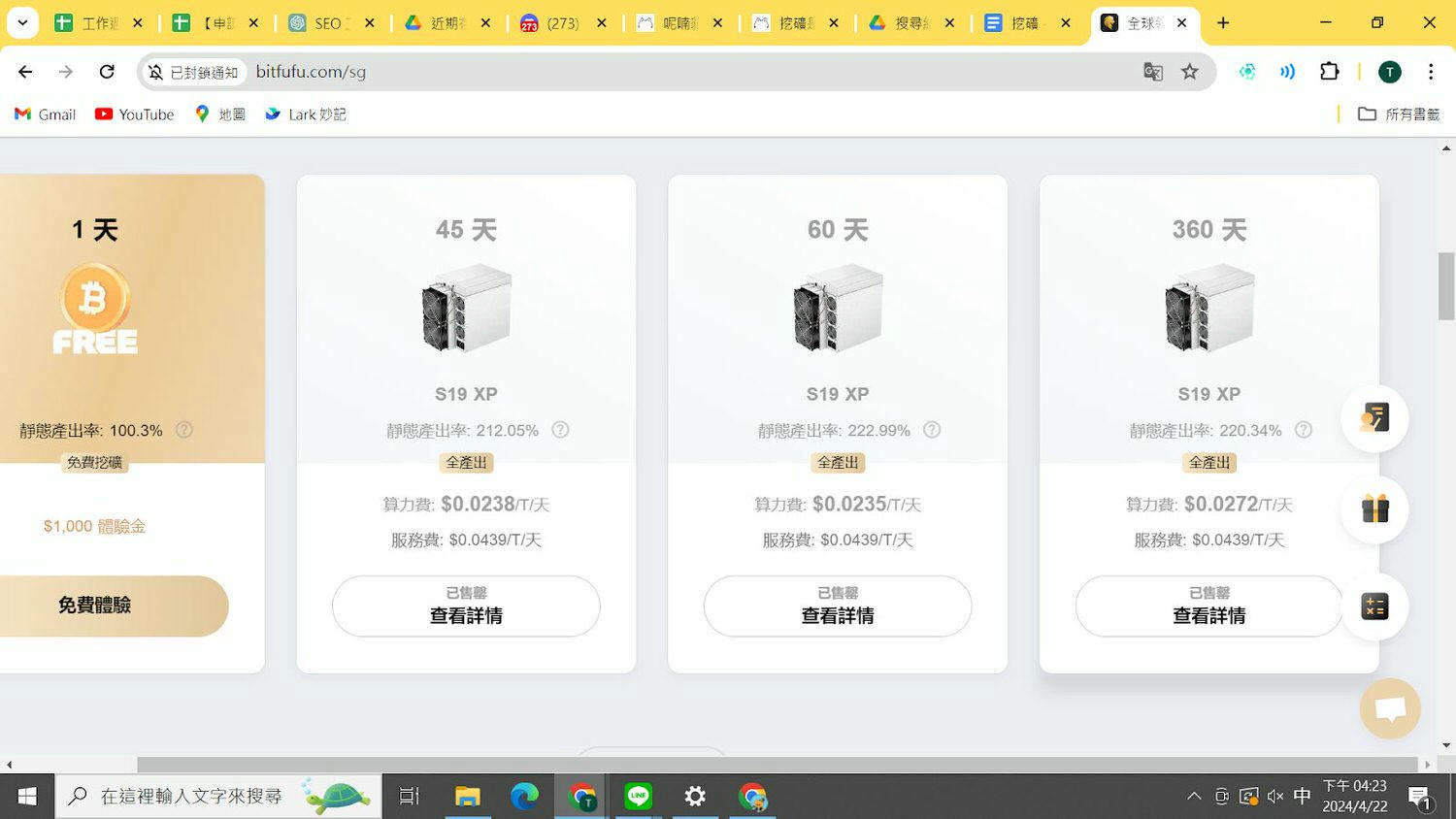This screenshot has width=1456, height=819.
Task: Click help icon beside 212.05% output rate
Action: pos(560,430)
